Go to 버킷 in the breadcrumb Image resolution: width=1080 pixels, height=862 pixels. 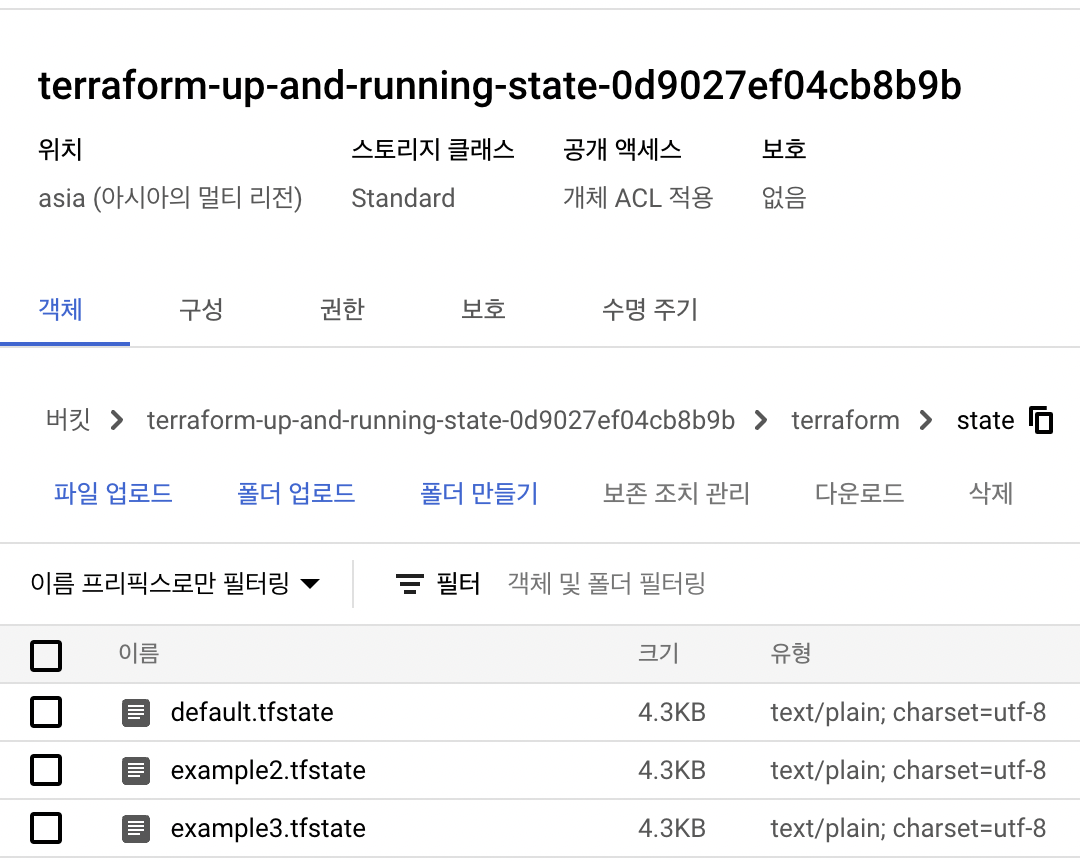tap(68, 420)
